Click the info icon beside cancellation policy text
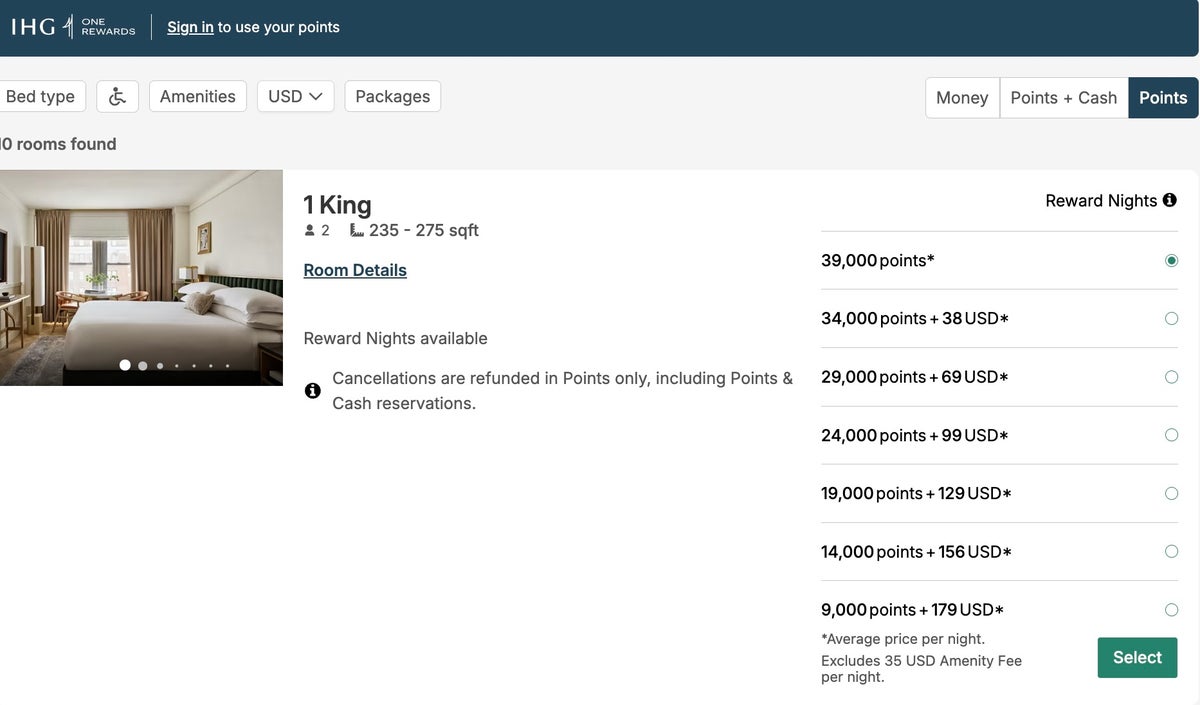The height and width of the screenshot is (705, 1200). pyautogui.click(x=312, y=390)
